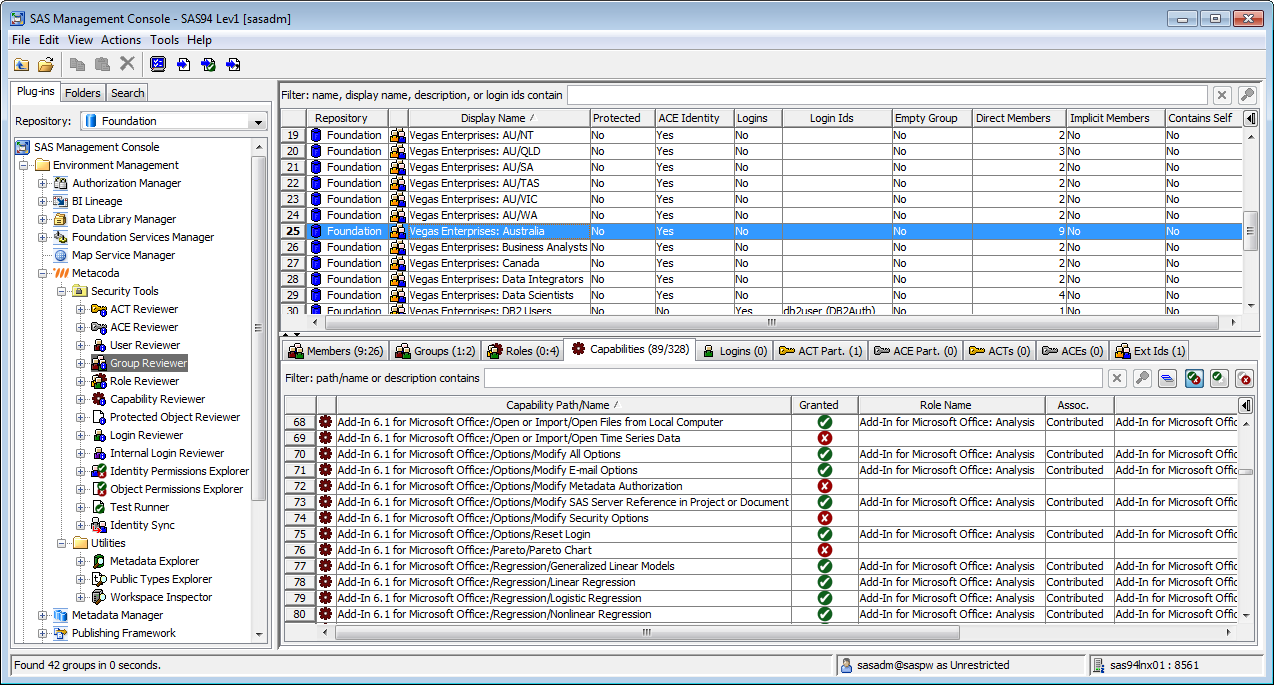Open the Tools menu

coord(164,40)
